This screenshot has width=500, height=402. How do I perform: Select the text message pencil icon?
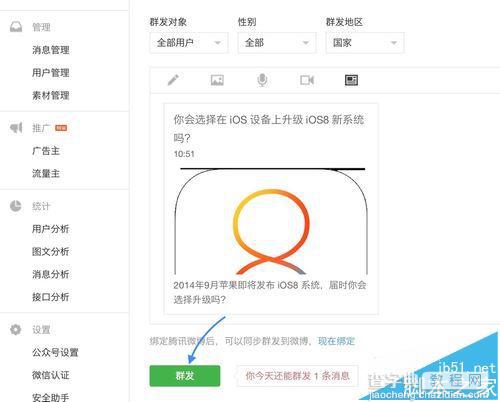coord(173,80)
